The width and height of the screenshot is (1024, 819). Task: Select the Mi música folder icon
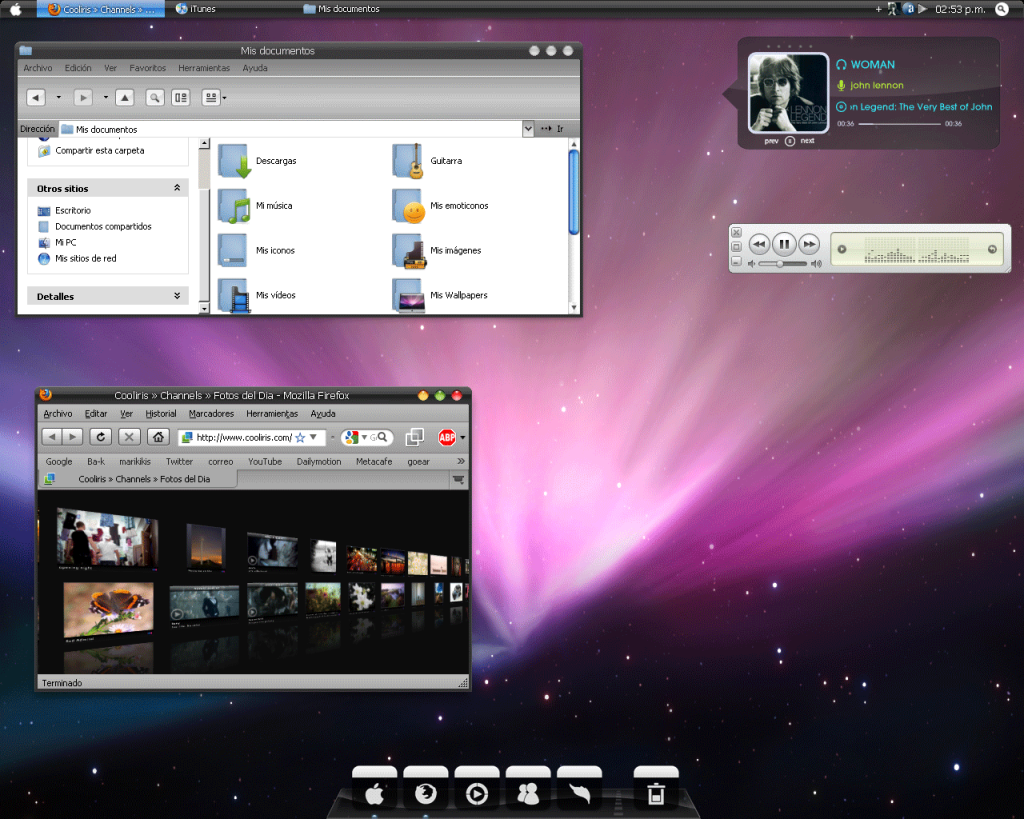click(234, 206)
